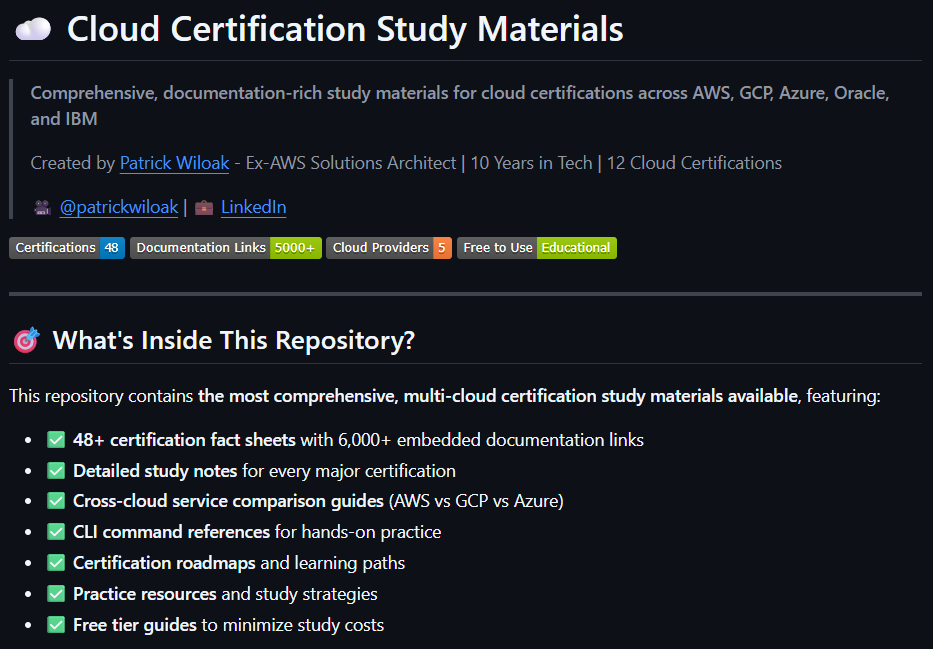
Task: Click the text 'Cross-cloud service comparison guides'
Action: pos(228,501)
